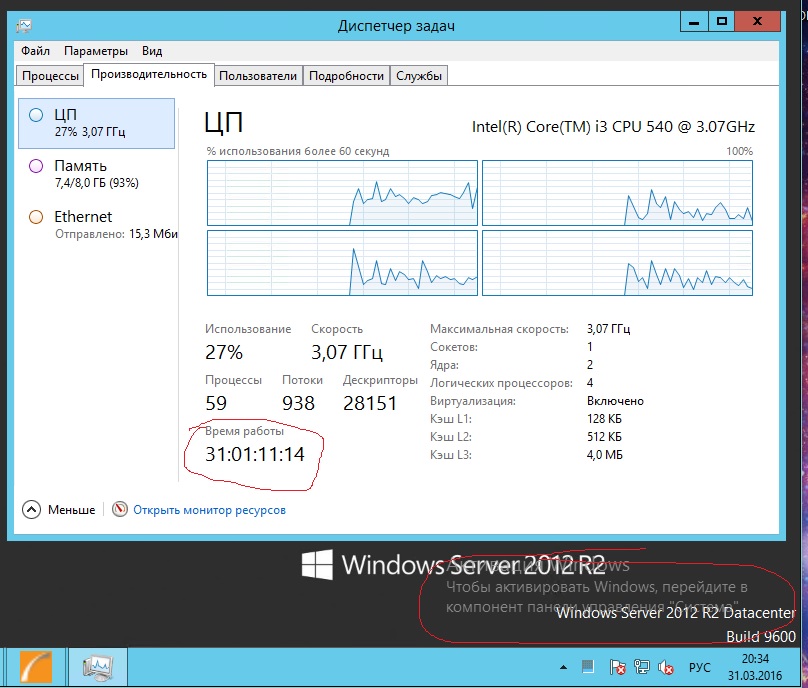Click the Меньше button label
Screen dimensions: 808x688
click(72, 510)
